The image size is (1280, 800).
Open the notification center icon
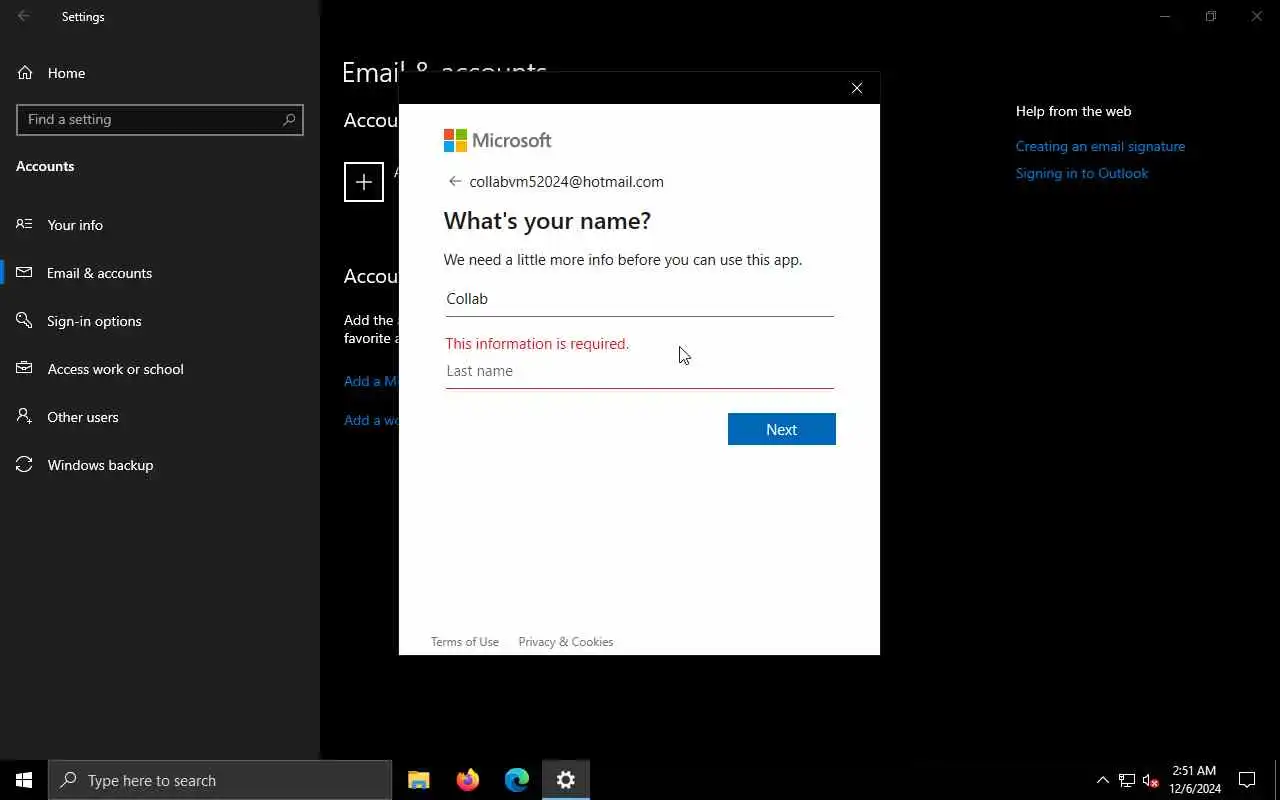click(x=1247, y=780)
